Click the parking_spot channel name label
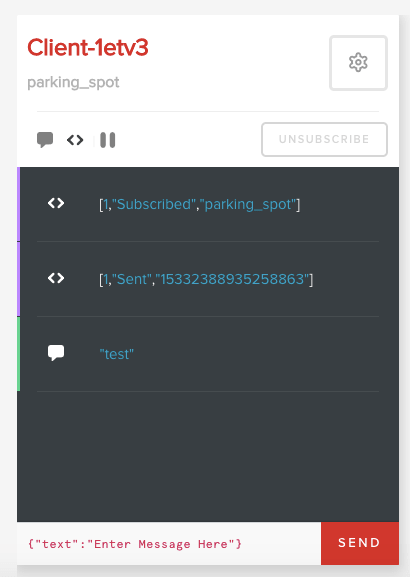 [x=73, y=82]
